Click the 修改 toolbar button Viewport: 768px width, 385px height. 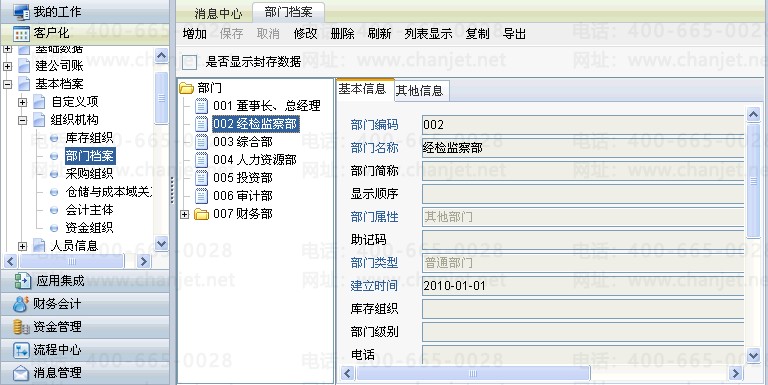pyautogui.click(x=306, y=34)
